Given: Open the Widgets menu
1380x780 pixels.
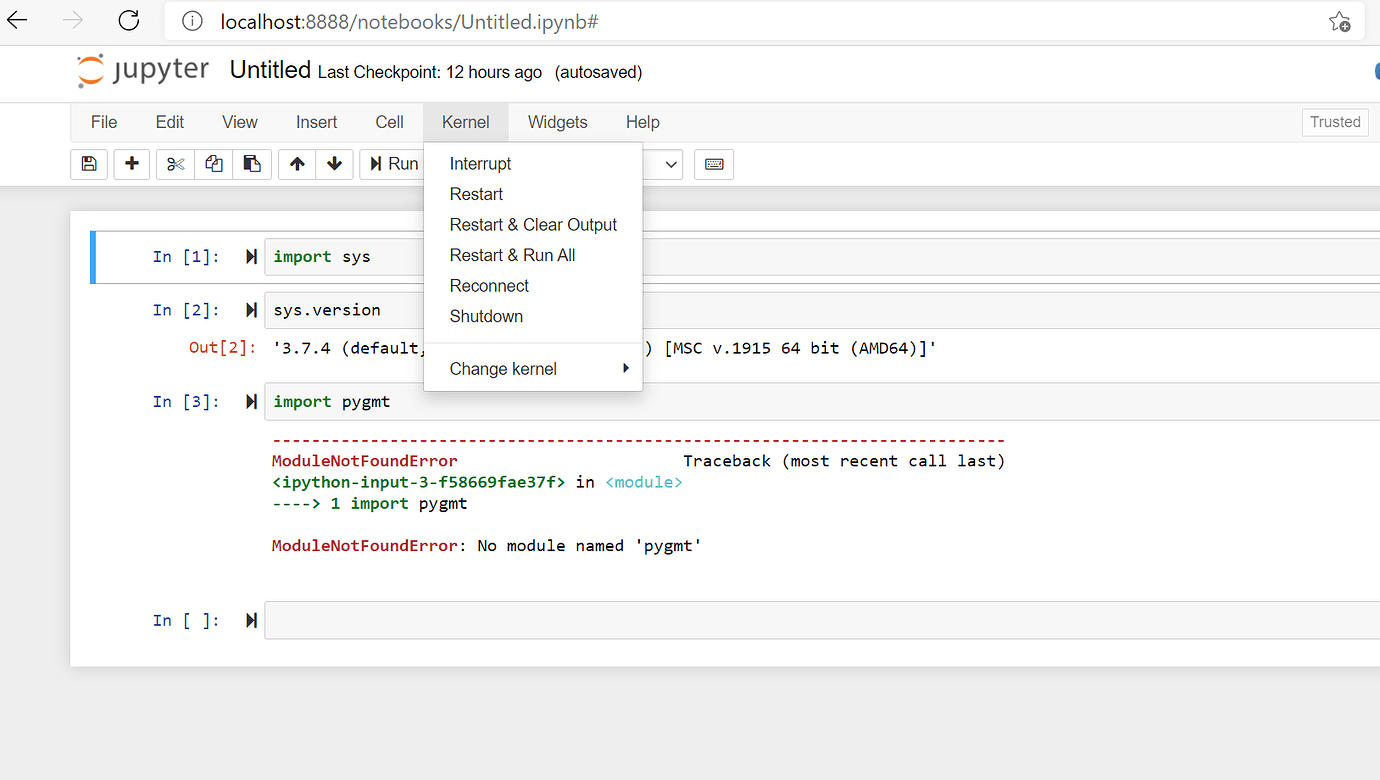Looking at the screenshot, I should click(557, 121).
